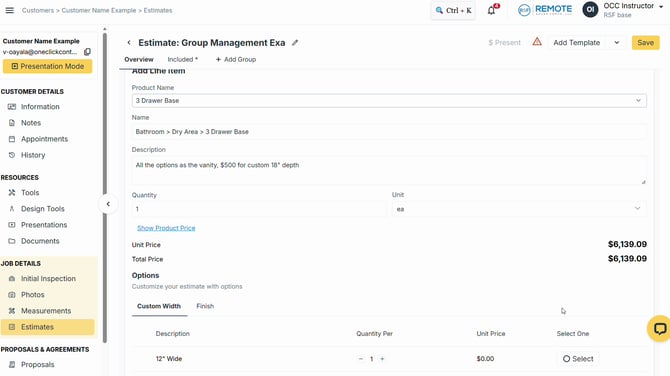Screen dimensions: 670x376
Task: Select the 12" Wide option radio
Action: pyautogui.click(x=578, y=359)
